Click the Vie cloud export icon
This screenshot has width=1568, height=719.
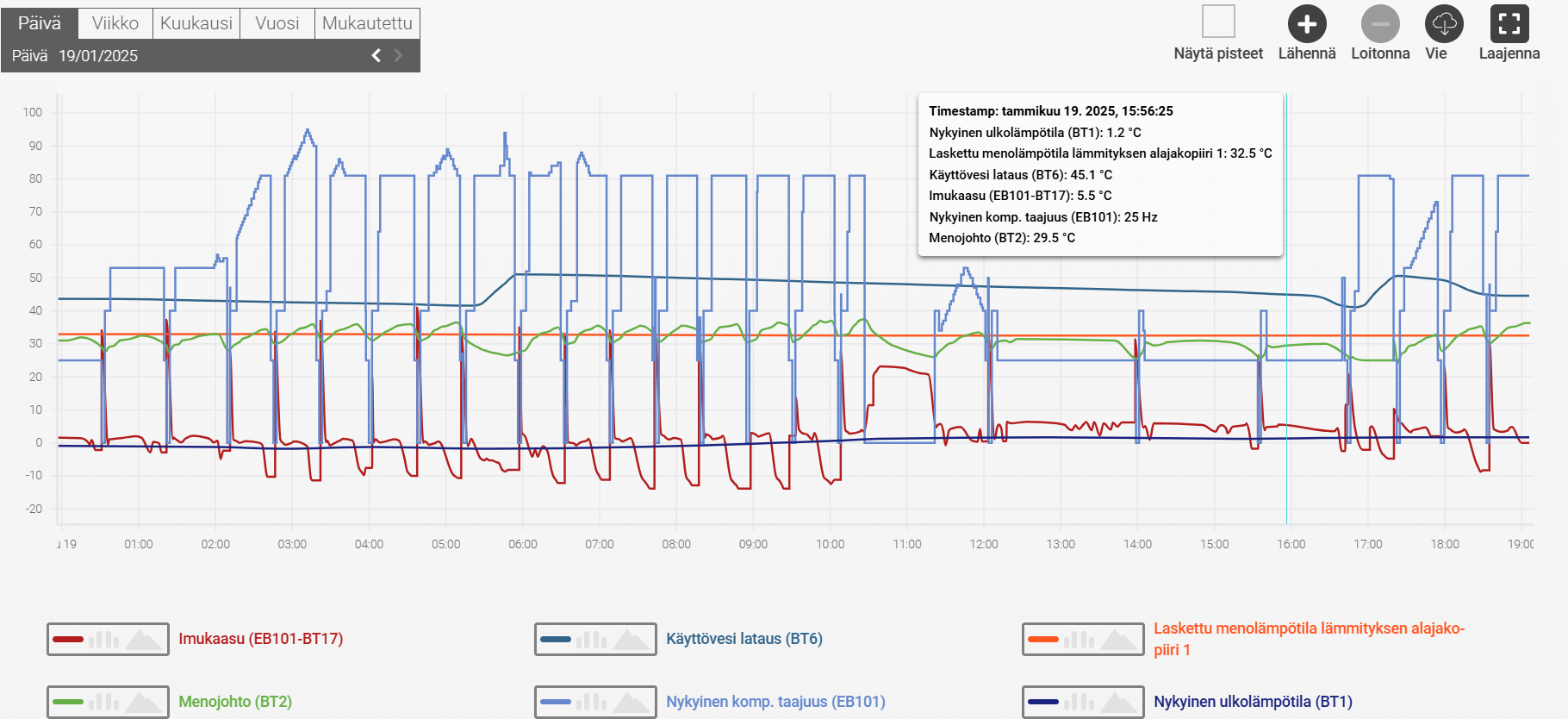[x=1445, y=24]
